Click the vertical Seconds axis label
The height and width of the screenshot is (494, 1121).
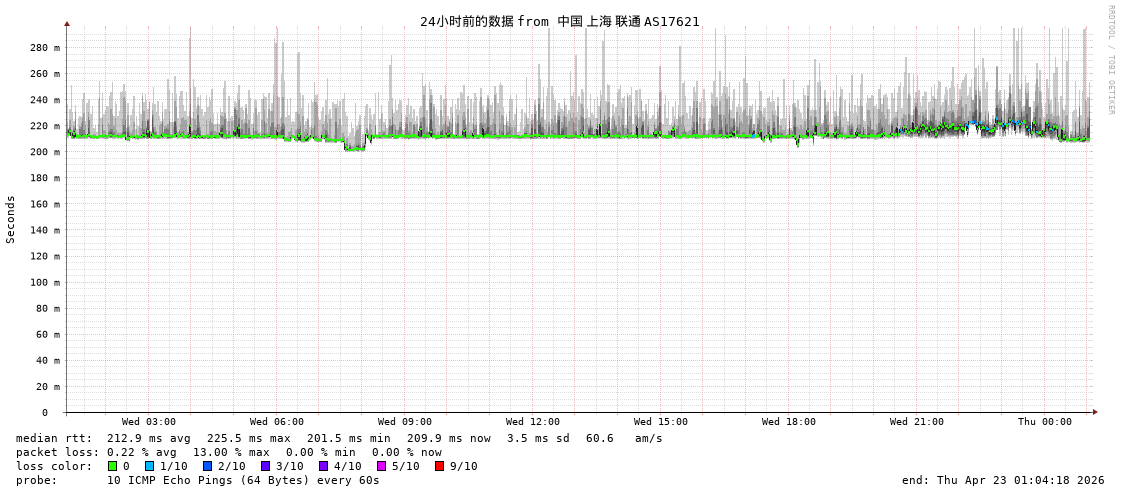pos(11,219)
